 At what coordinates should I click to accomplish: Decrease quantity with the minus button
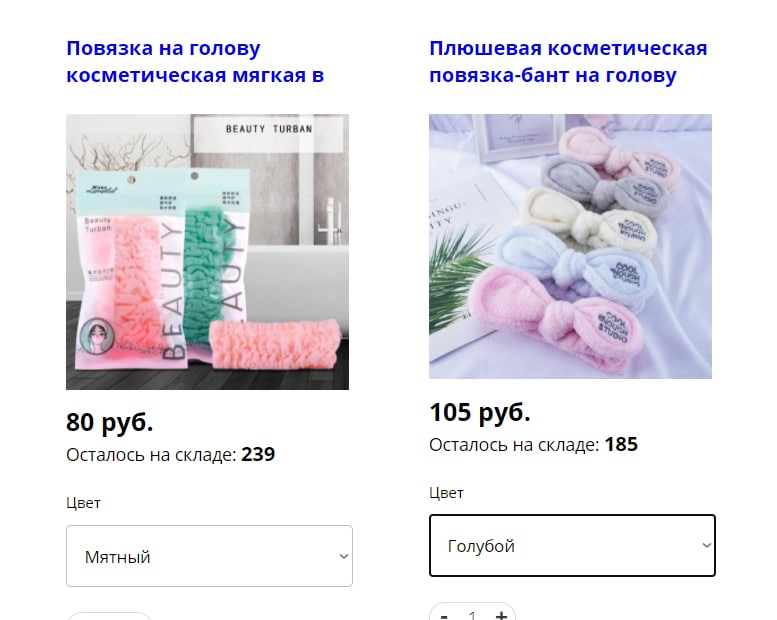click(444, 615)
